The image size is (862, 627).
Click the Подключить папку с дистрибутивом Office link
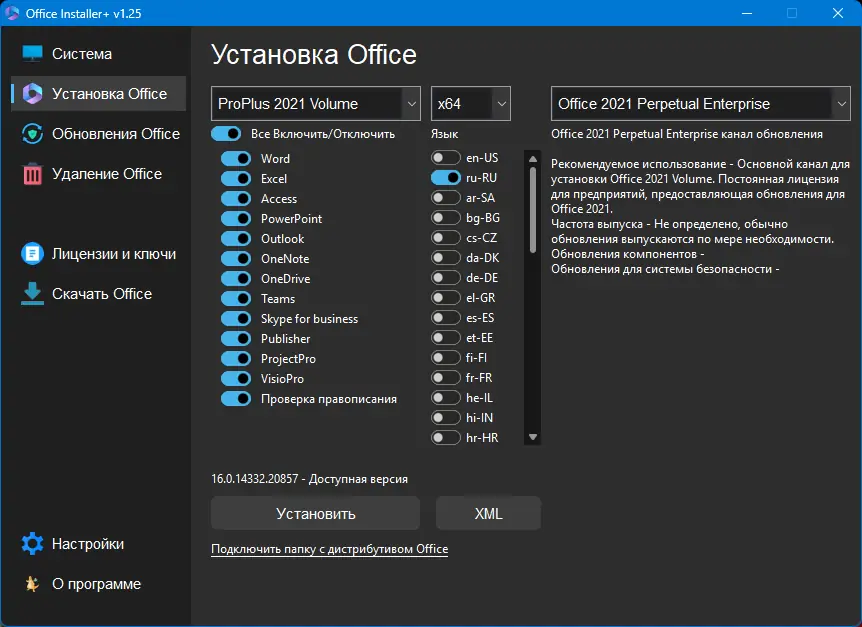point(329,549)
